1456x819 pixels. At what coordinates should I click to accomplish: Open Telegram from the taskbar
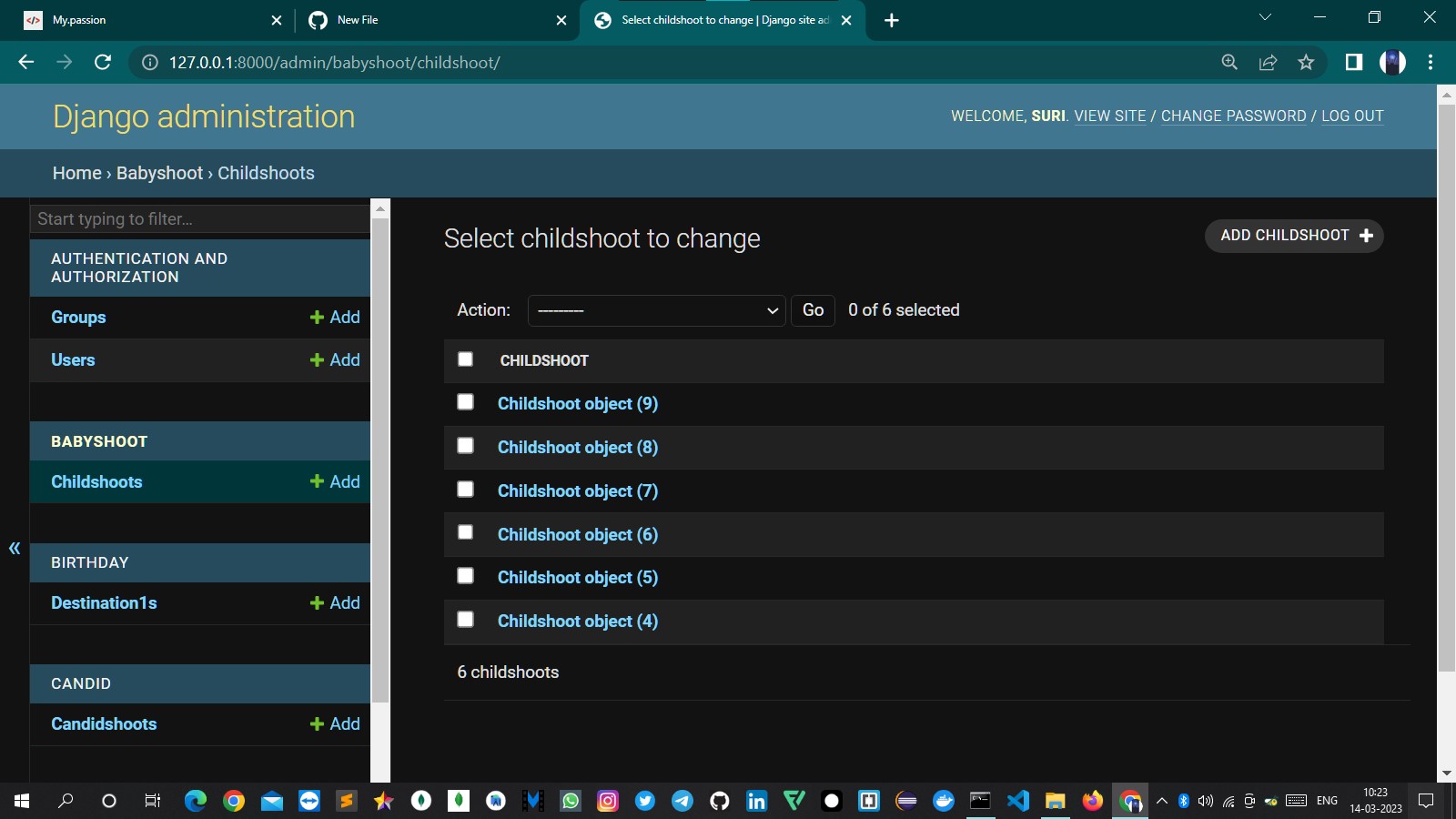tap(682, 801)
